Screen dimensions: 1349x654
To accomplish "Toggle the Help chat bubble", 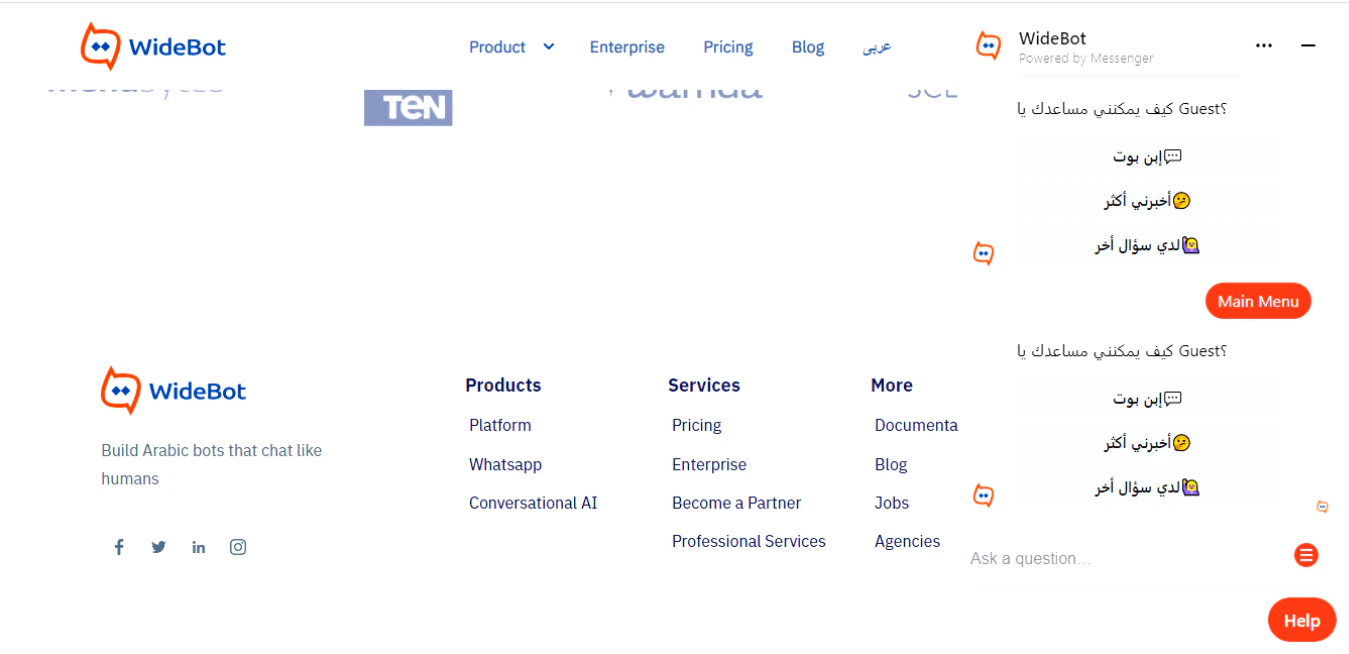I will click(x=1301, y=619).
